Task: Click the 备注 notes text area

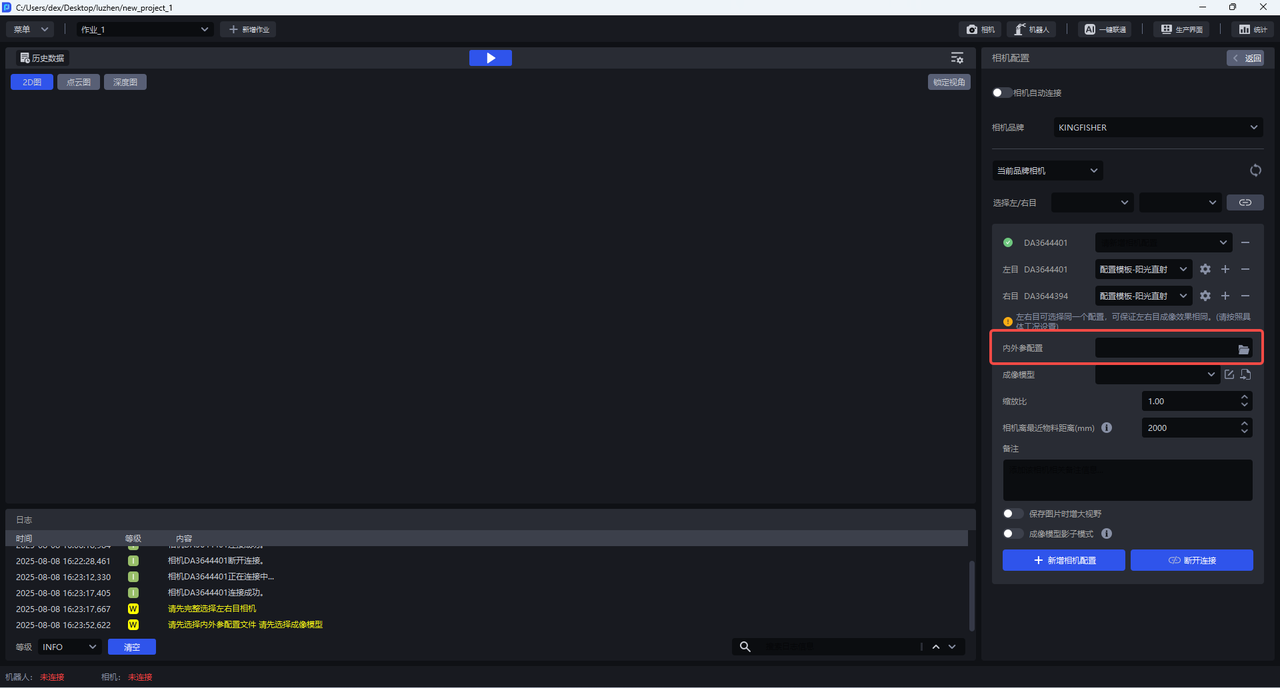Action: coord(1127,480)
